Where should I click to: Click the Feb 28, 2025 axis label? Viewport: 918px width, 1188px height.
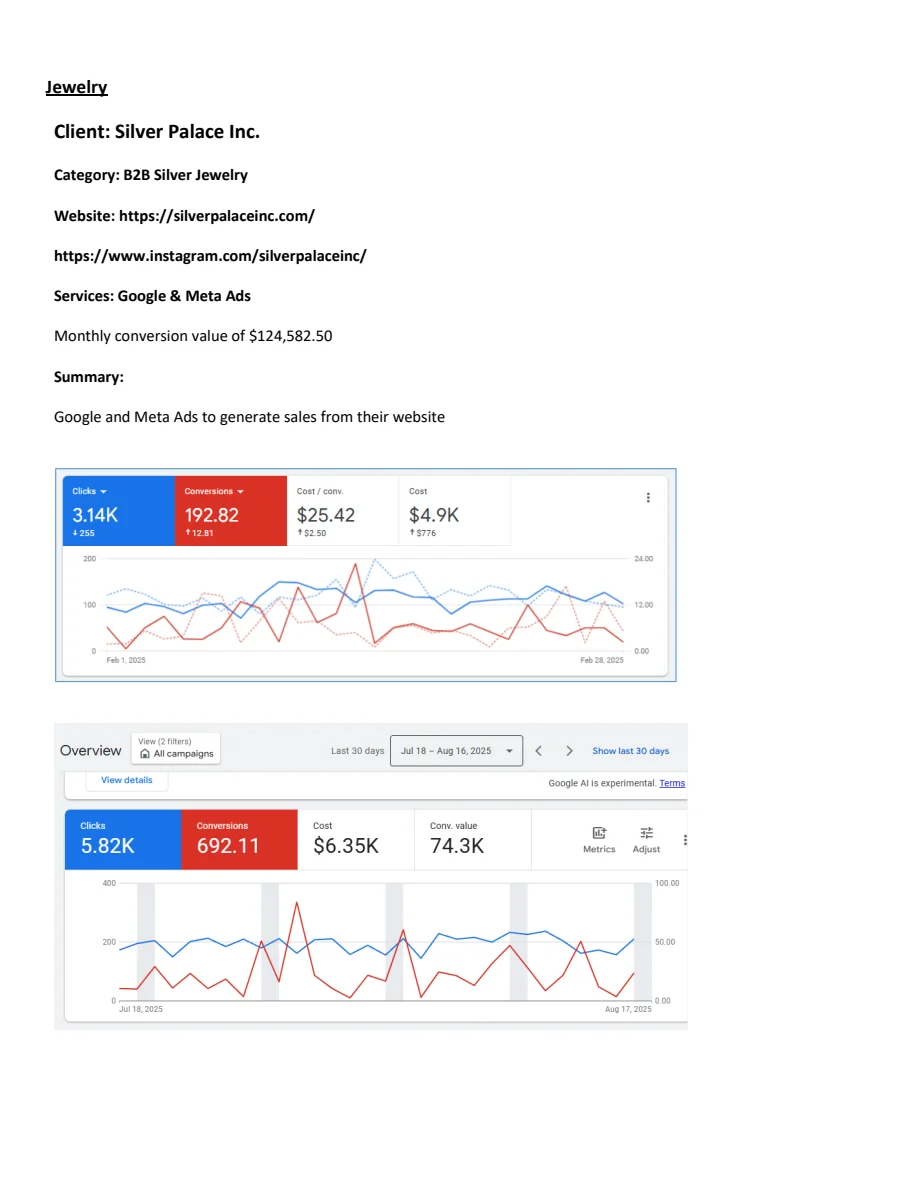pos(602,660)
